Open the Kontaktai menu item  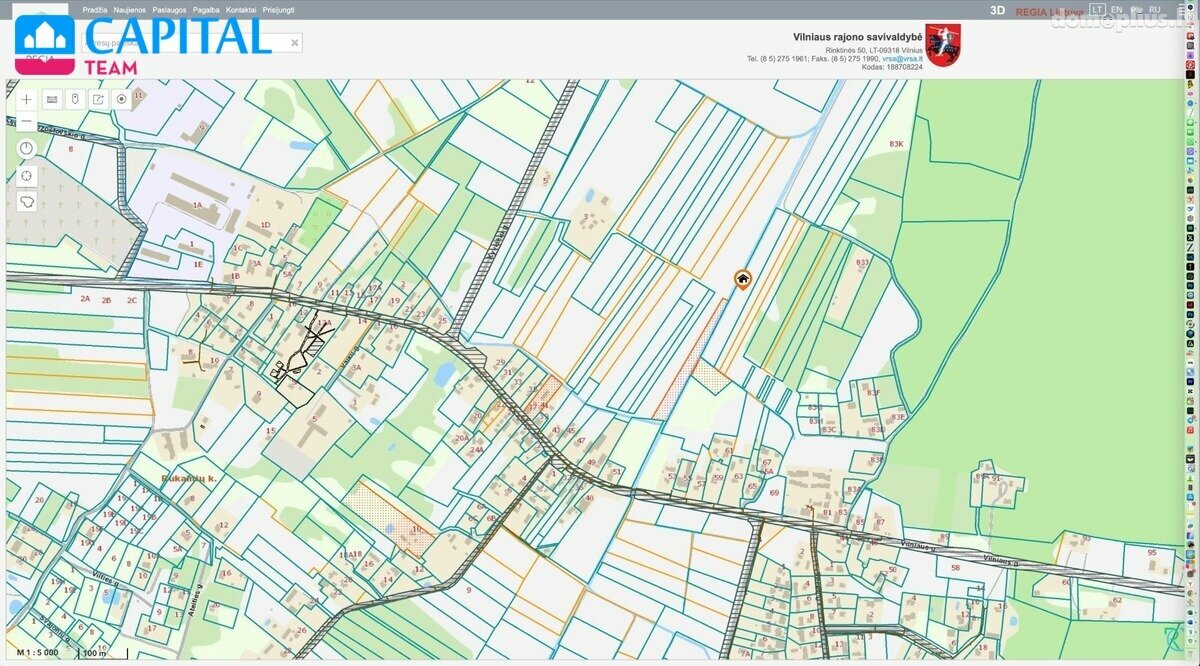click(241, 9)
